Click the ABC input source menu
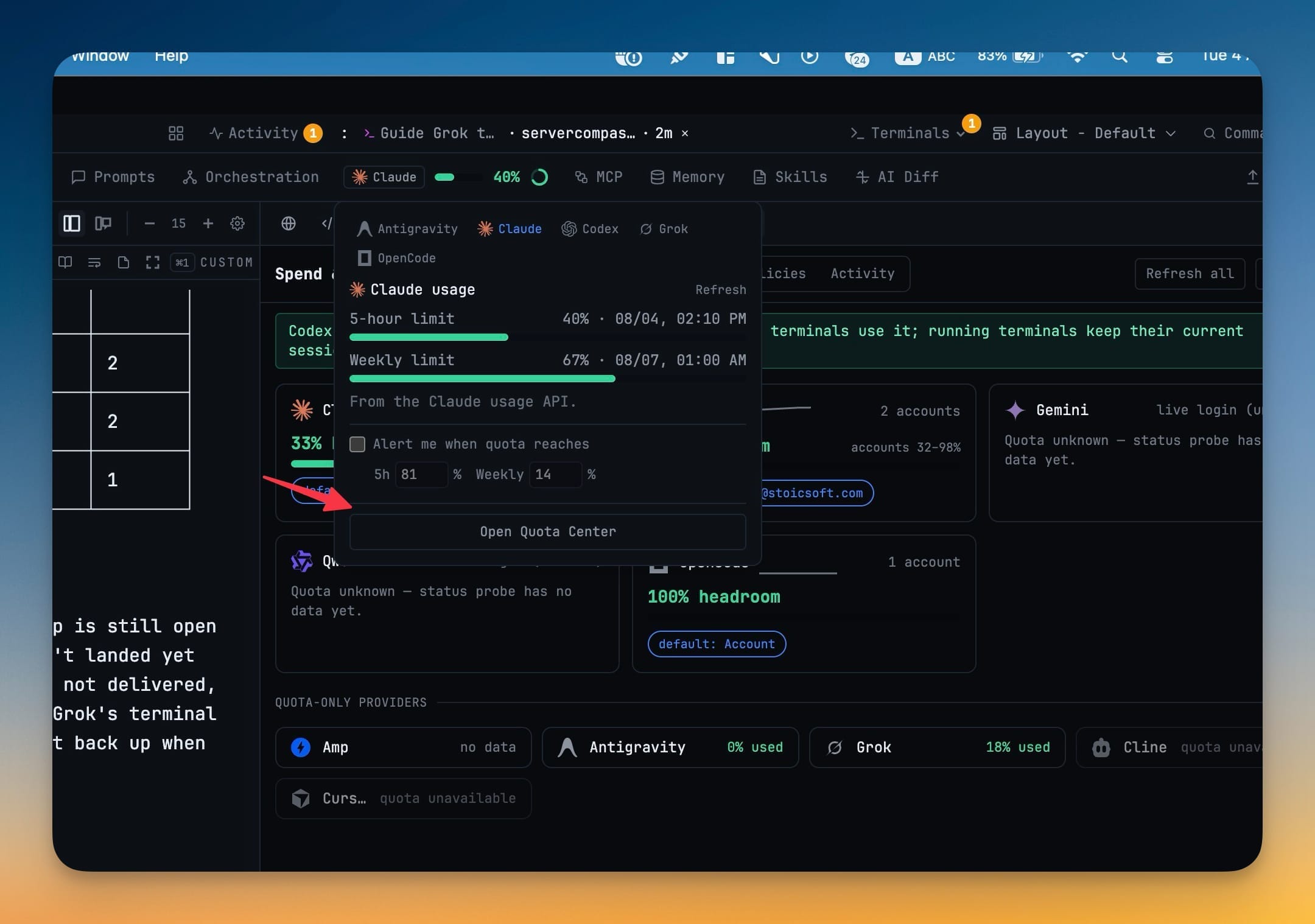 point(925,57)
